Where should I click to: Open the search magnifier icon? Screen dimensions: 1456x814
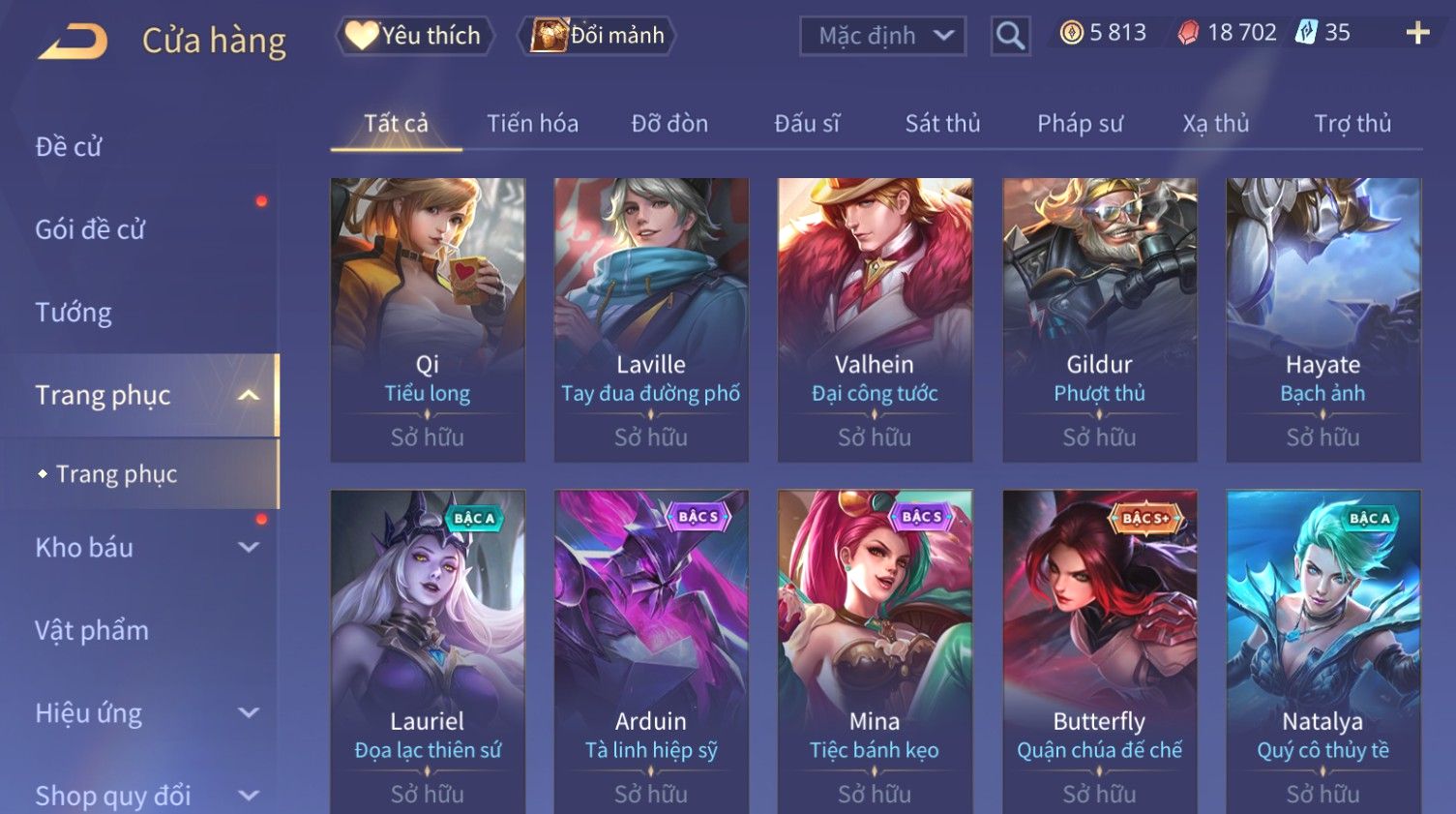click(1010, 36)
